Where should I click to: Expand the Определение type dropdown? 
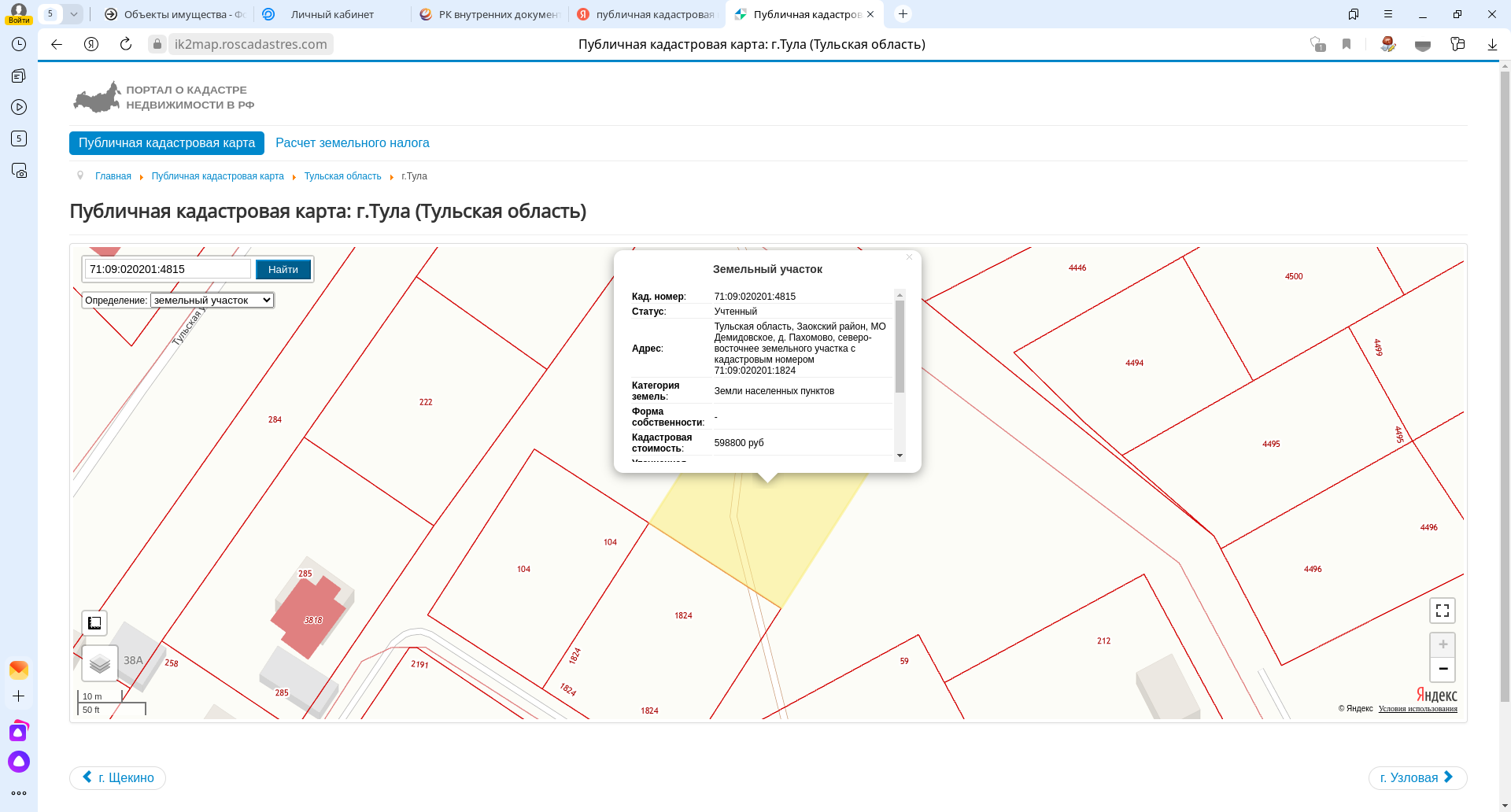pos(212,300)
